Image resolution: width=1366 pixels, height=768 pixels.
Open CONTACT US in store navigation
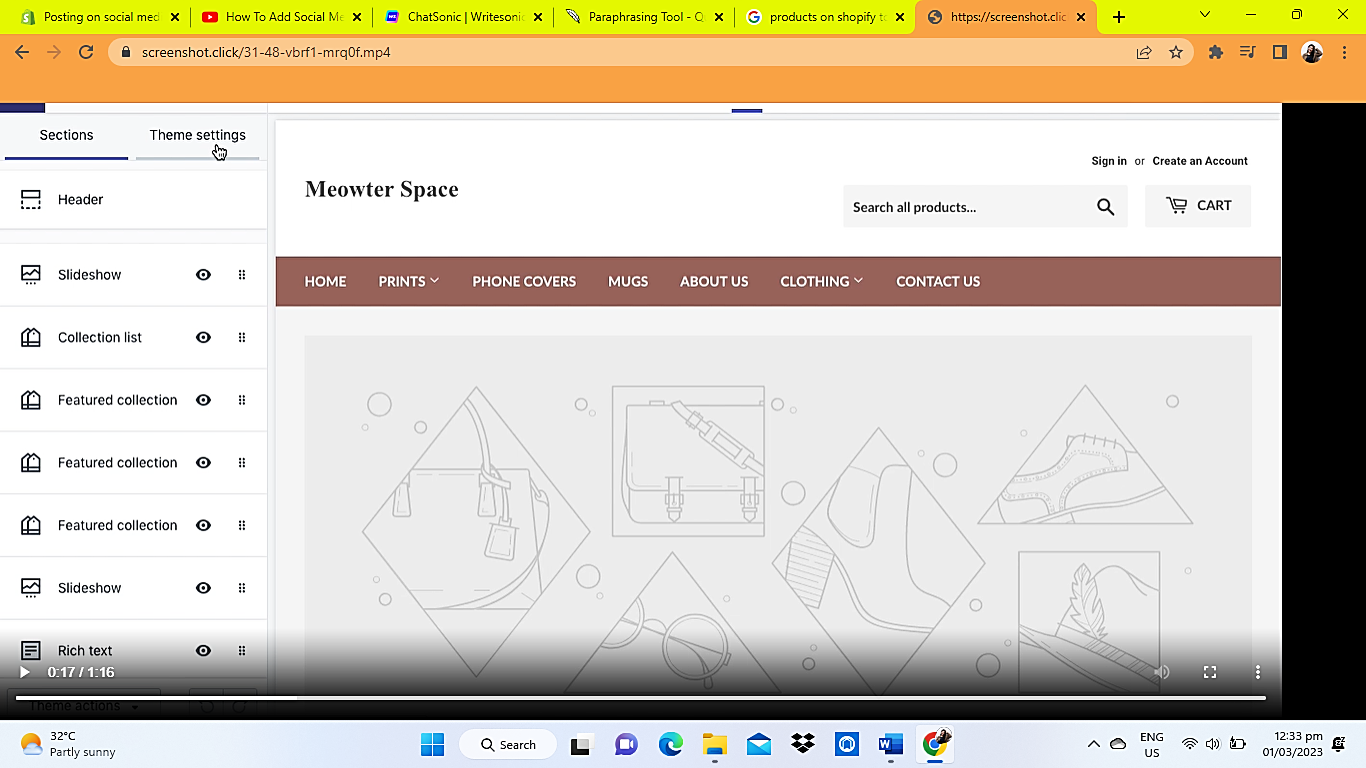(x=938, y=281)
